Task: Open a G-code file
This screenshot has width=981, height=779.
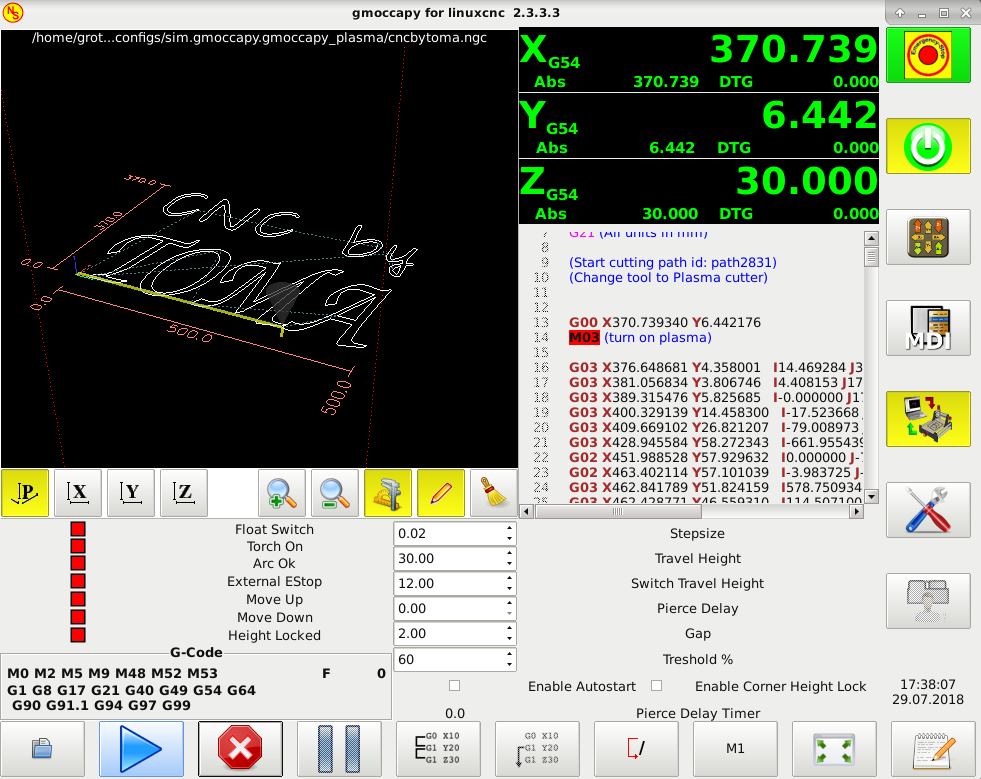Action: coord(43,748)
